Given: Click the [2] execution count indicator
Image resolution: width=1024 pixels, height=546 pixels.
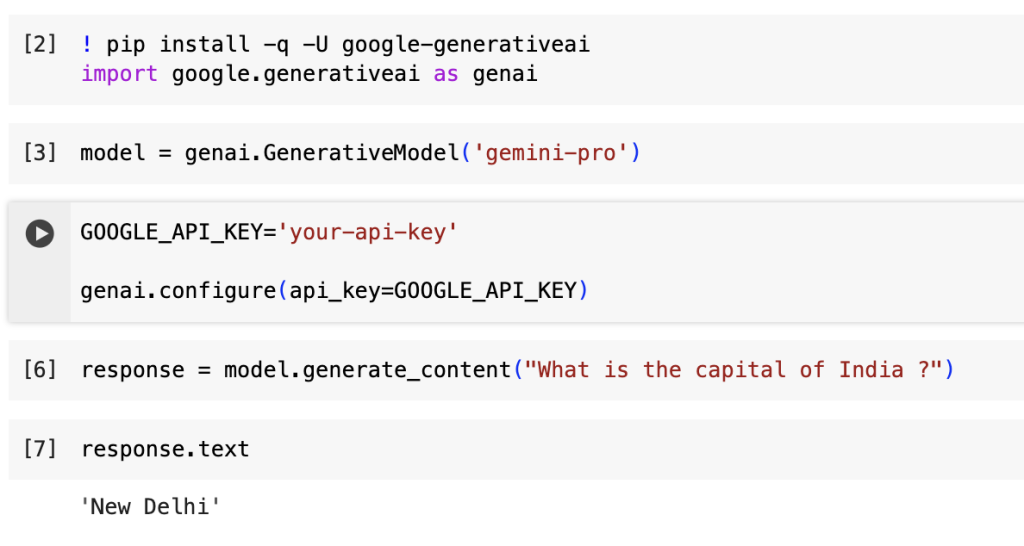Looking at the screenshot, I should (x=39, y=45).
